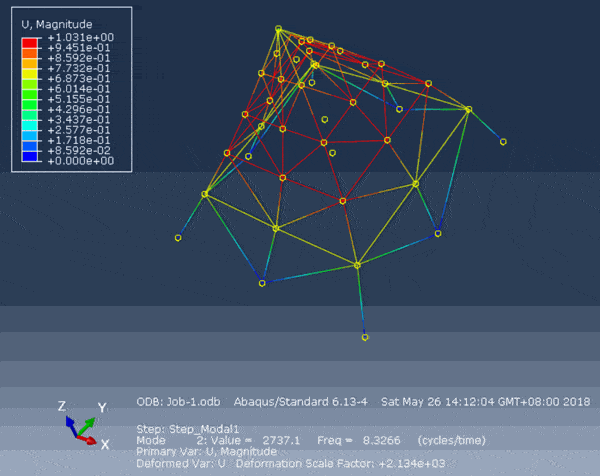Select legend value +2.577e-01
The width and height of the screenshot is (600, 476).
click(x=78, y=130)
